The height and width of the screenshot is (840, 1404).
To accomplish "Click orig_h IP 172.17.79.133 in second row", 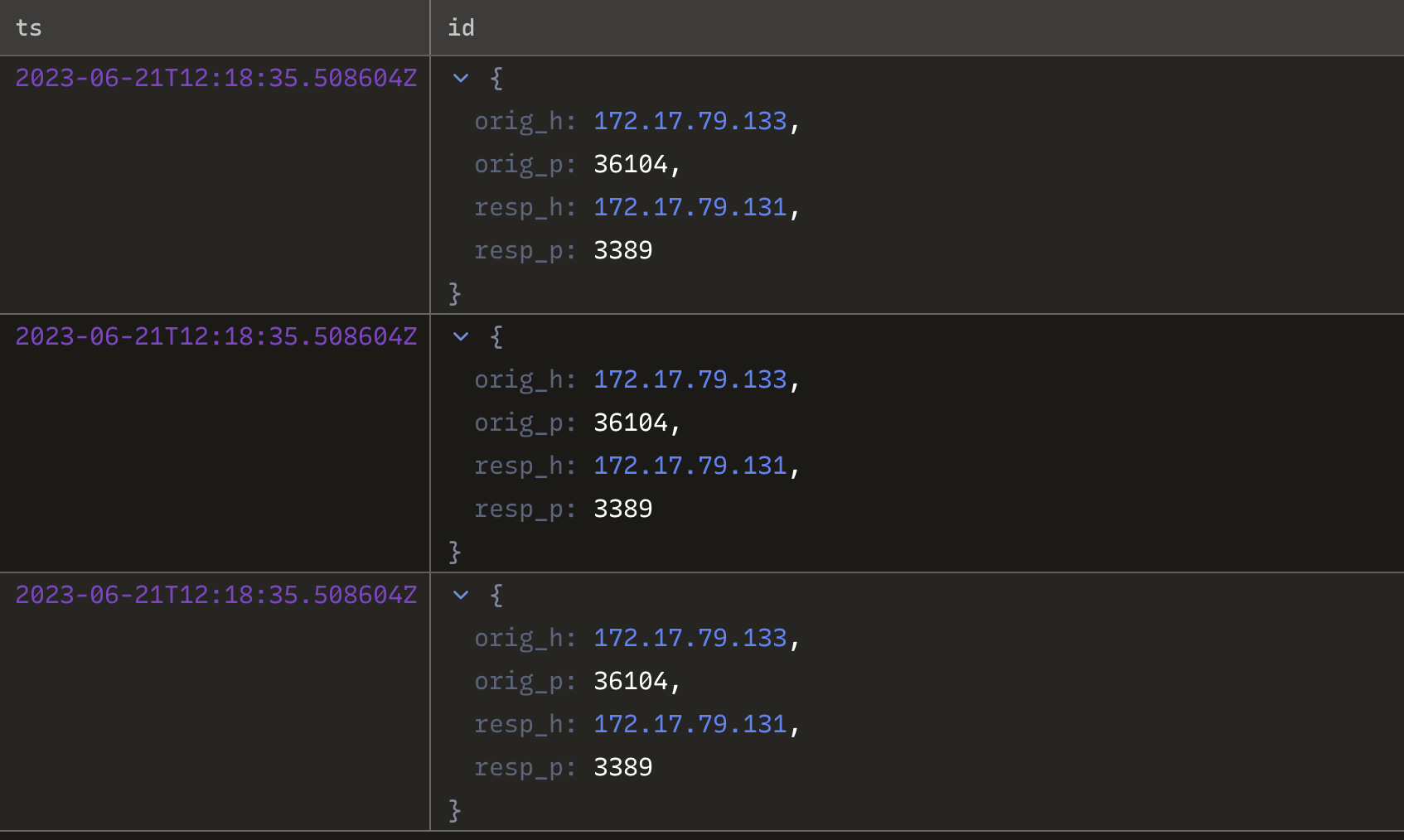I will point(690,379).
